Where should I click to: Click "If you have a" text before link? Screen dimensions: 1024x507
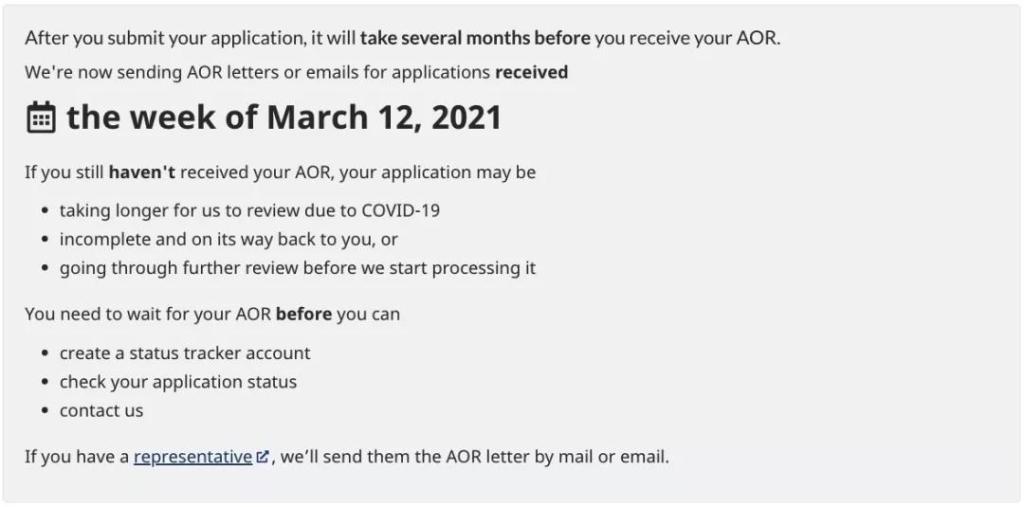tap(76, 457)
